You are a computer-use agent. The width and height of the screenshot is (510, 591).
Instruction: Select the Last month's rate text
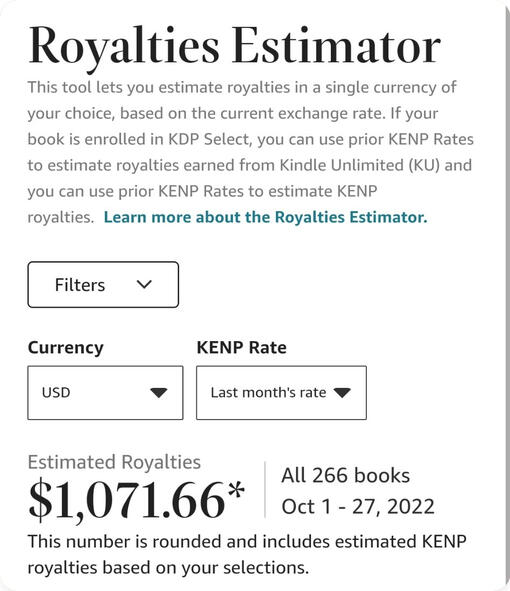pyautogui.click(x=268, y=393)
